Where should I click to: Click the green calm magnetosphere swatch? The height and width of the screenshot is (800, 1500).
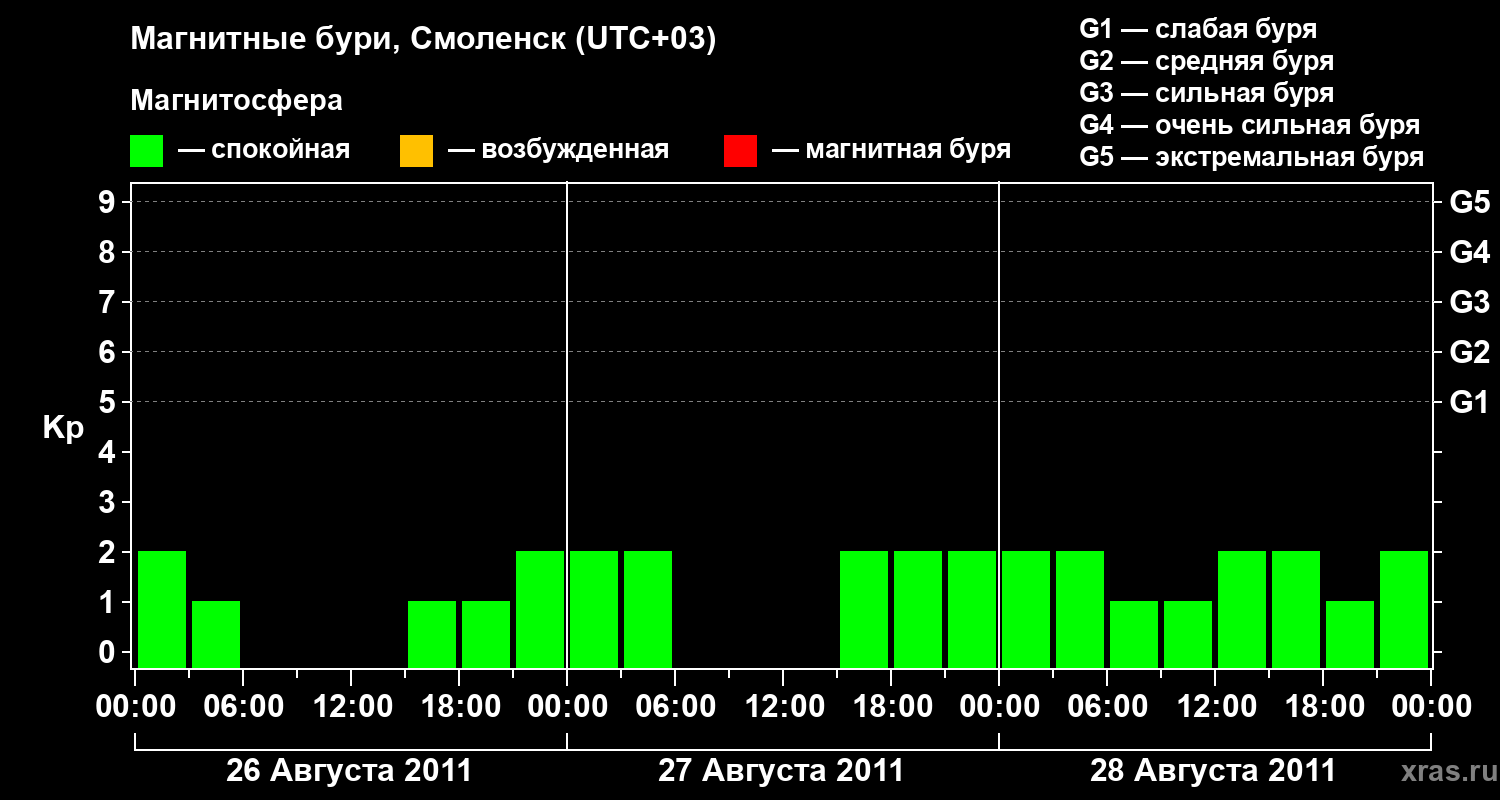pos(147,151)
